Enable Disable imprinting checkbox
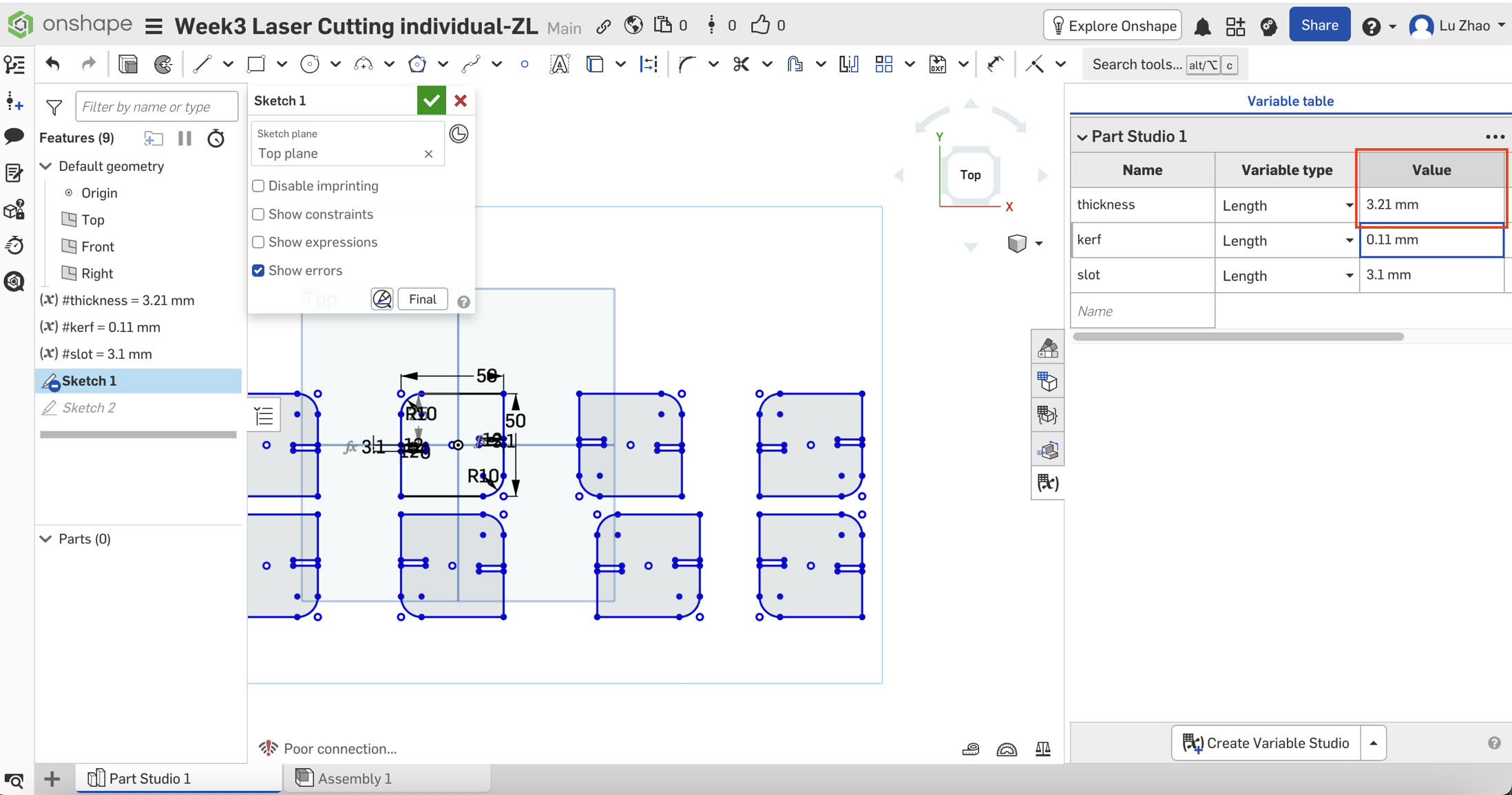The height and width of the screenshot is (795, 1512). pyautogui.click(x=258, y=186)
